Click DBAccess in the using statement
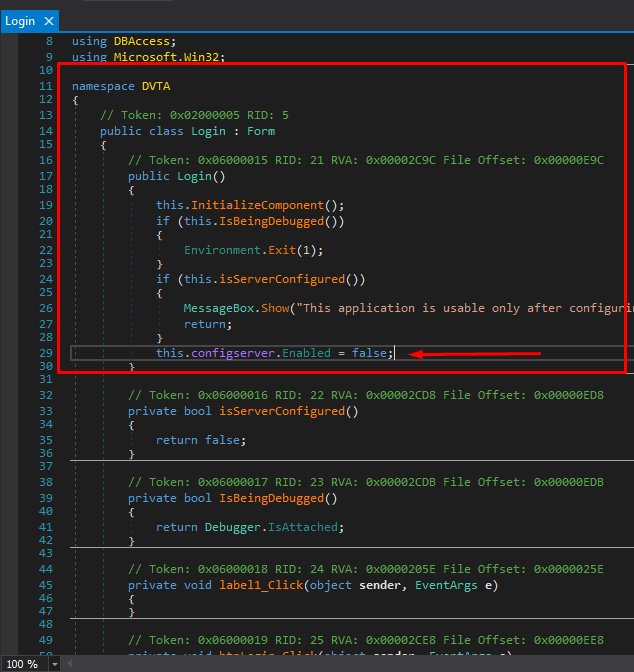Viewport: 634px width, 672px height. tap(144, 41)
